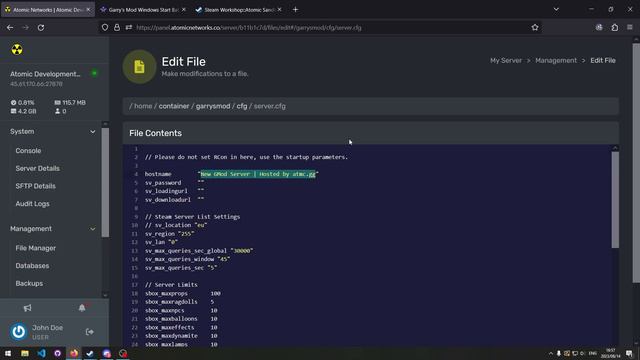Close the Steam Workshop tab
640x360 pixels.
click(x=279, y=9)
